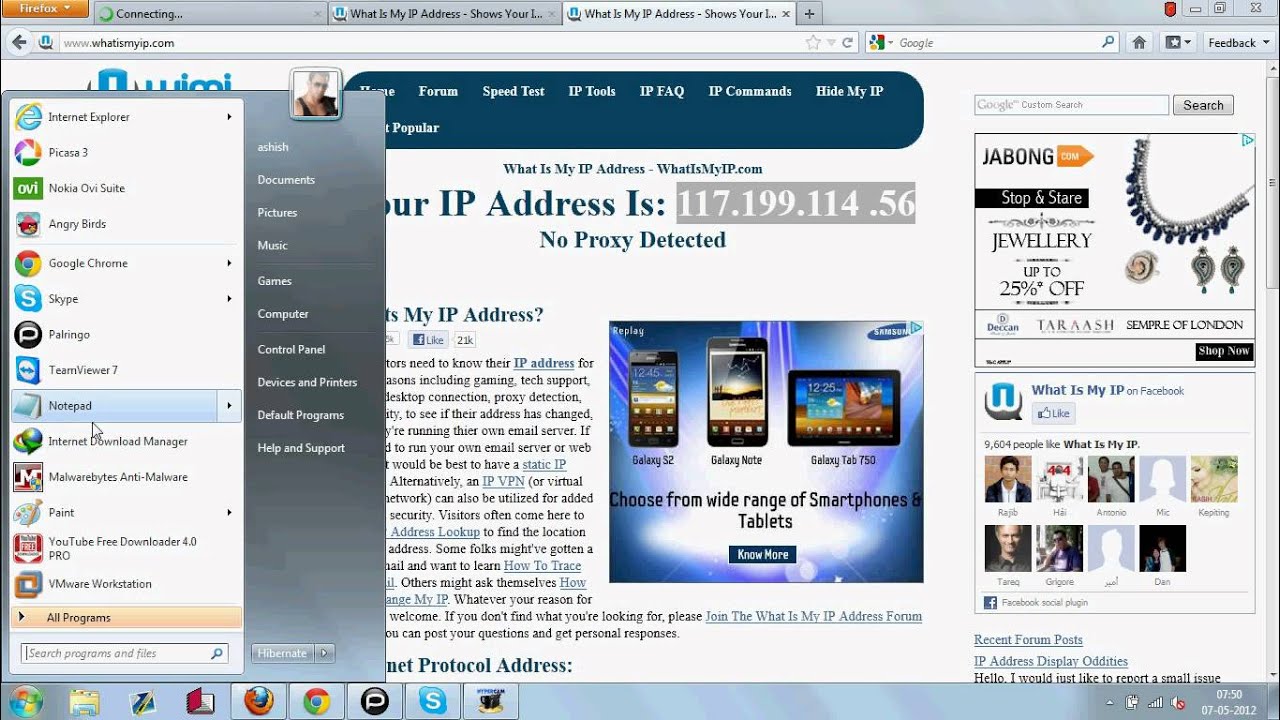Click the Hibernate button
Viewport: 1280px width, 720px height.
(283, 653)
